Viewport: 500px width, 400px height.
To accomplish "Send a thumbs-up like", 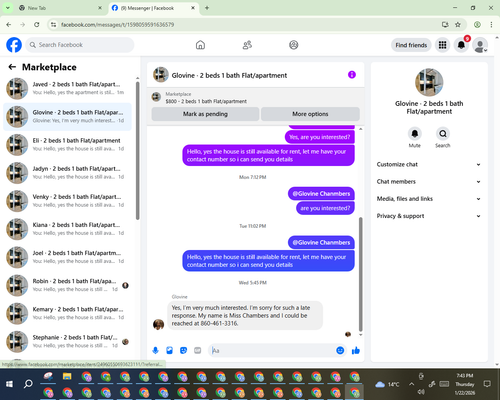I will (356, 350).
